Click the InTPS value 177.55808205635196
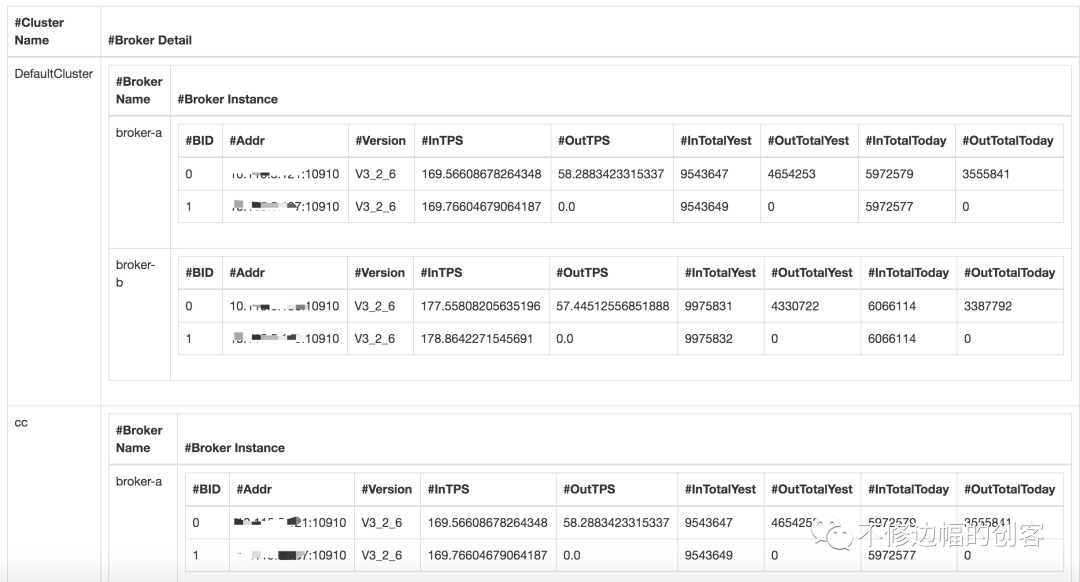 [481, 306]
